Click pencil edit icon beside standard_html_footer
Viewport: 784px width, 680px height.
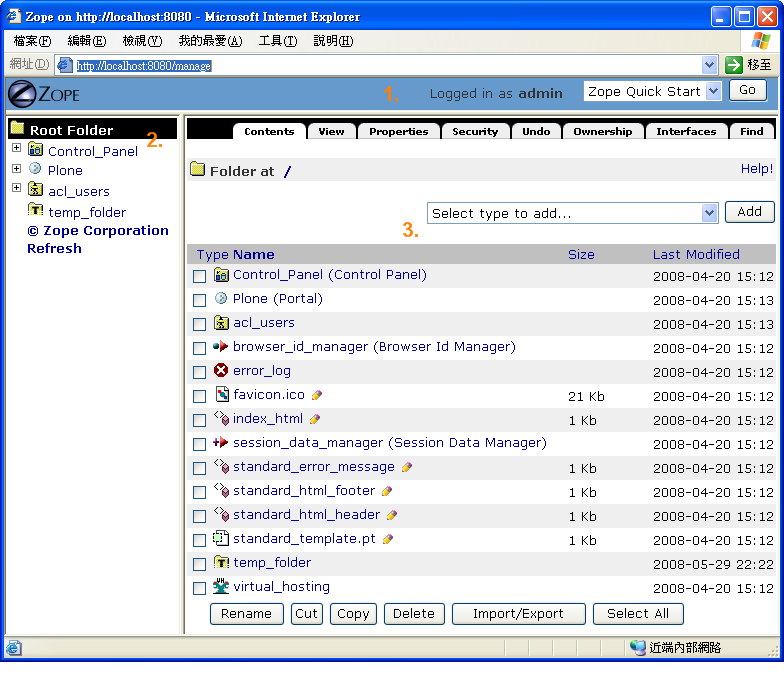pos(386,492)
